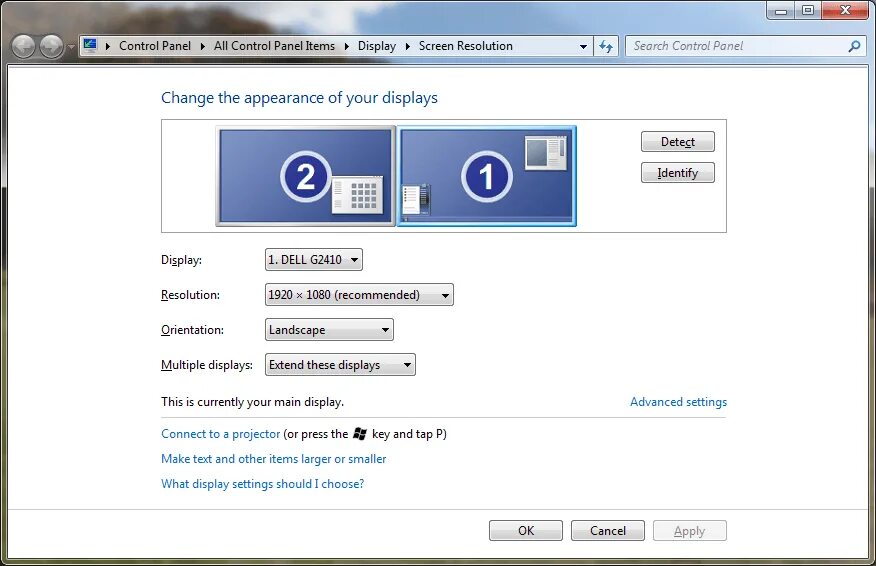Click the greyed-out Apply button
This screenshot has height=566, width=876.
click(x=689, y=530)
